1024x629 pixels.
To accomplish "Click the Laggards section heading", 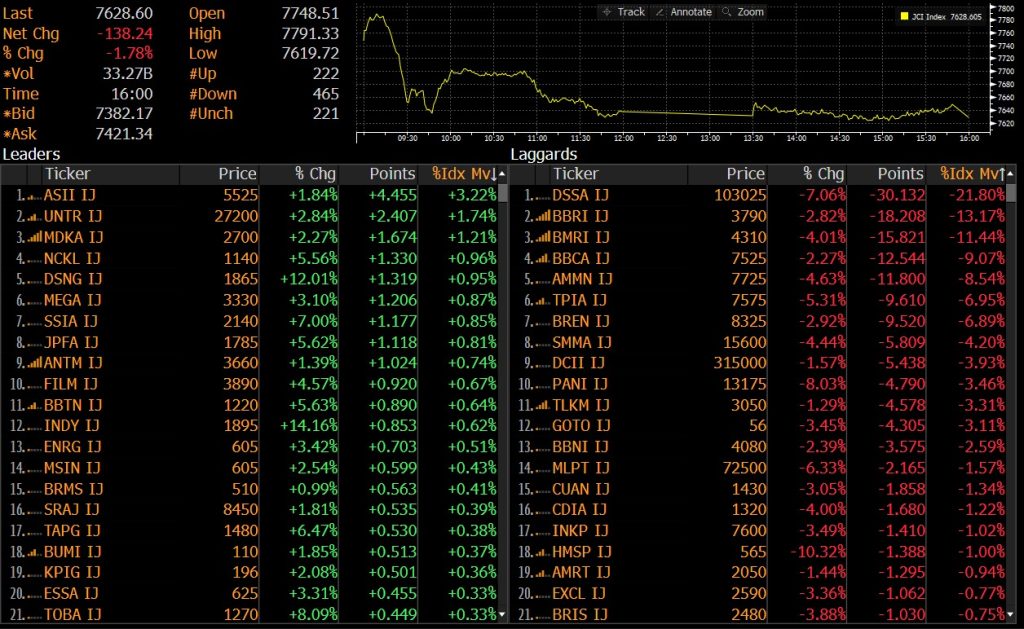I will tap(544, 155).
